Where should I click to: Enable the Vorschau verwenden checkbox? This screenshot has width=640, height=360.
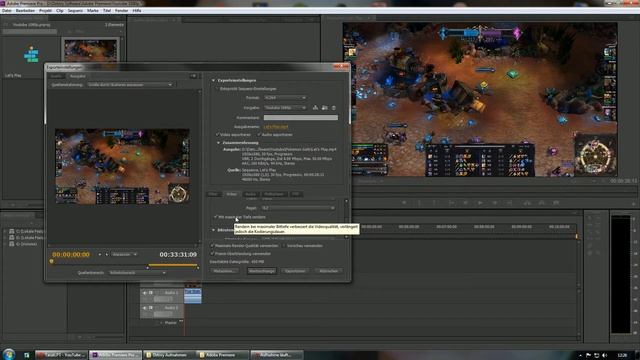[284, 246]
